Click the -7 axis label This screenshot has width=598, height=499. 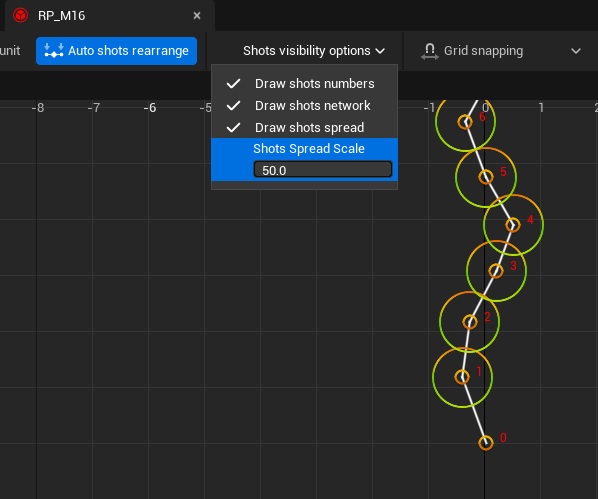[94, 108]
